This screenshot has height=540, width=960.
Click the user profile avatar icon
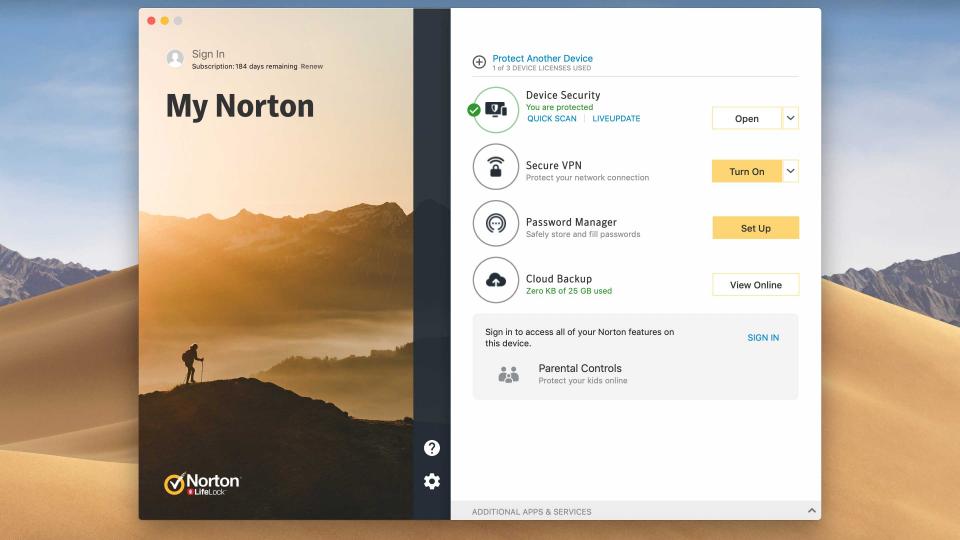pyautogui.click(x=175, y=59)
